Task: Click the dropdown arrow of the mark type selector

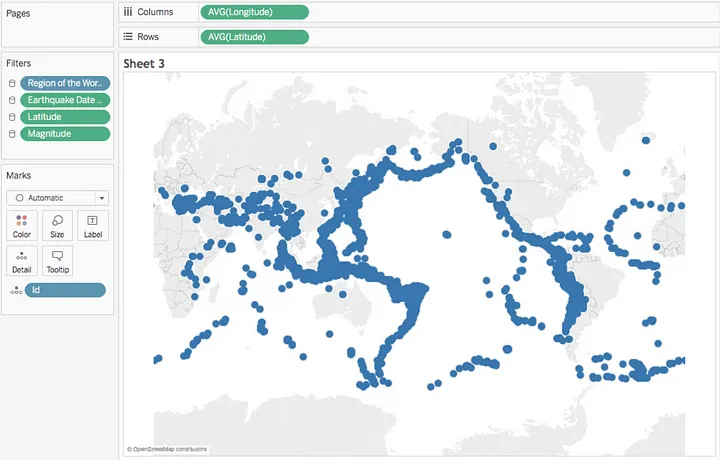Action: [102, 198]
